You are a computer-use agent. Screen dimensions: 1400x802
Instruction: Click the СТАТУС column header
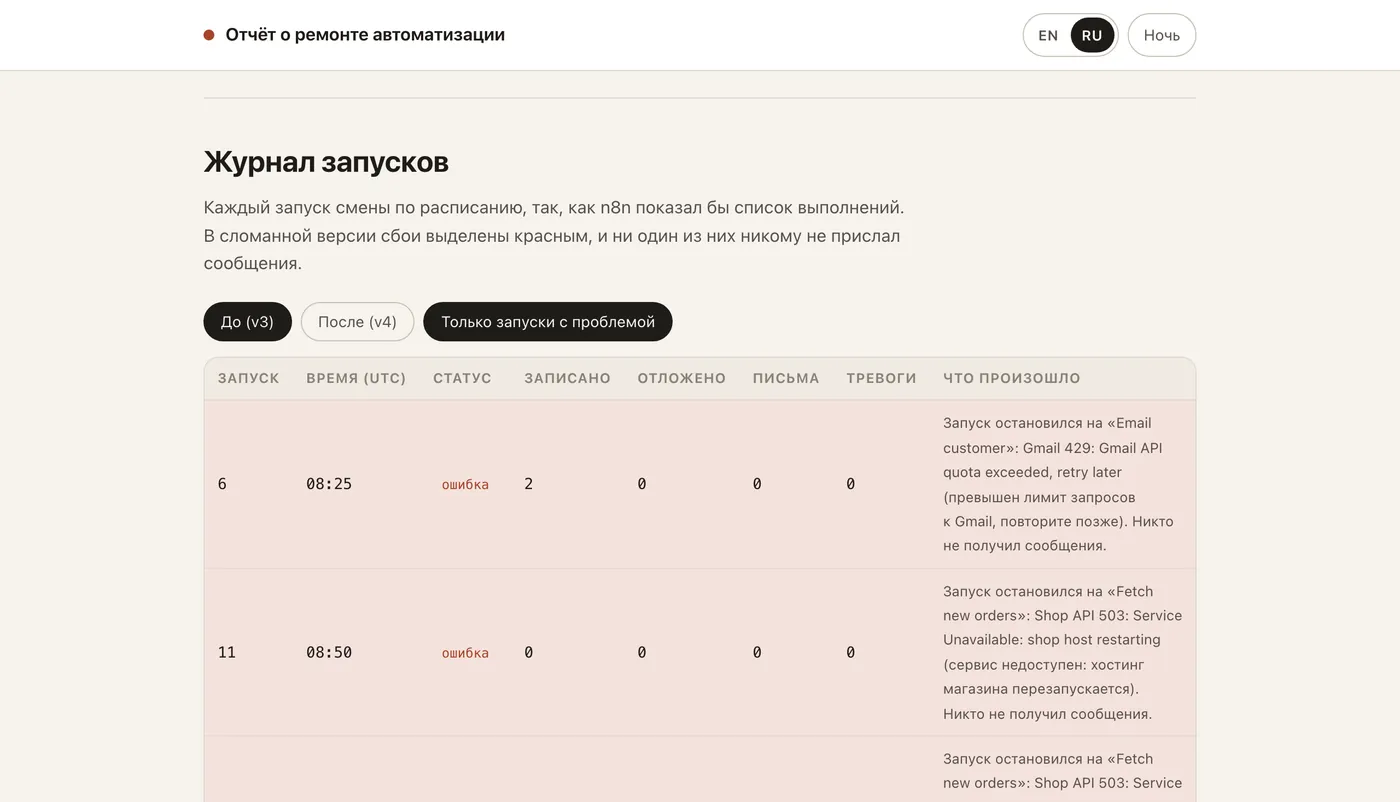point(462,379)
